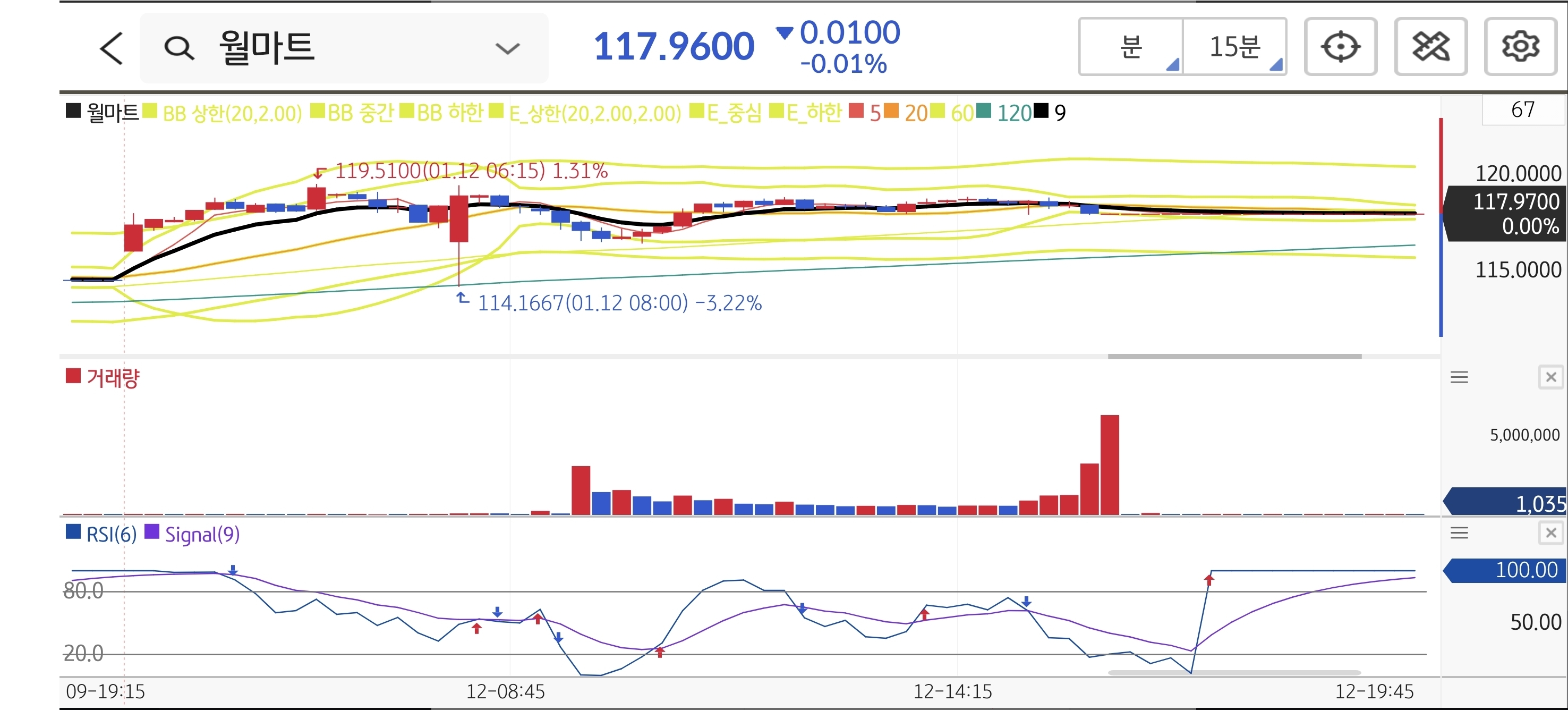Toggle the BB 상한 legend swatch
This screenshot has width=1568, height=710.
click(x=150, y=112)
